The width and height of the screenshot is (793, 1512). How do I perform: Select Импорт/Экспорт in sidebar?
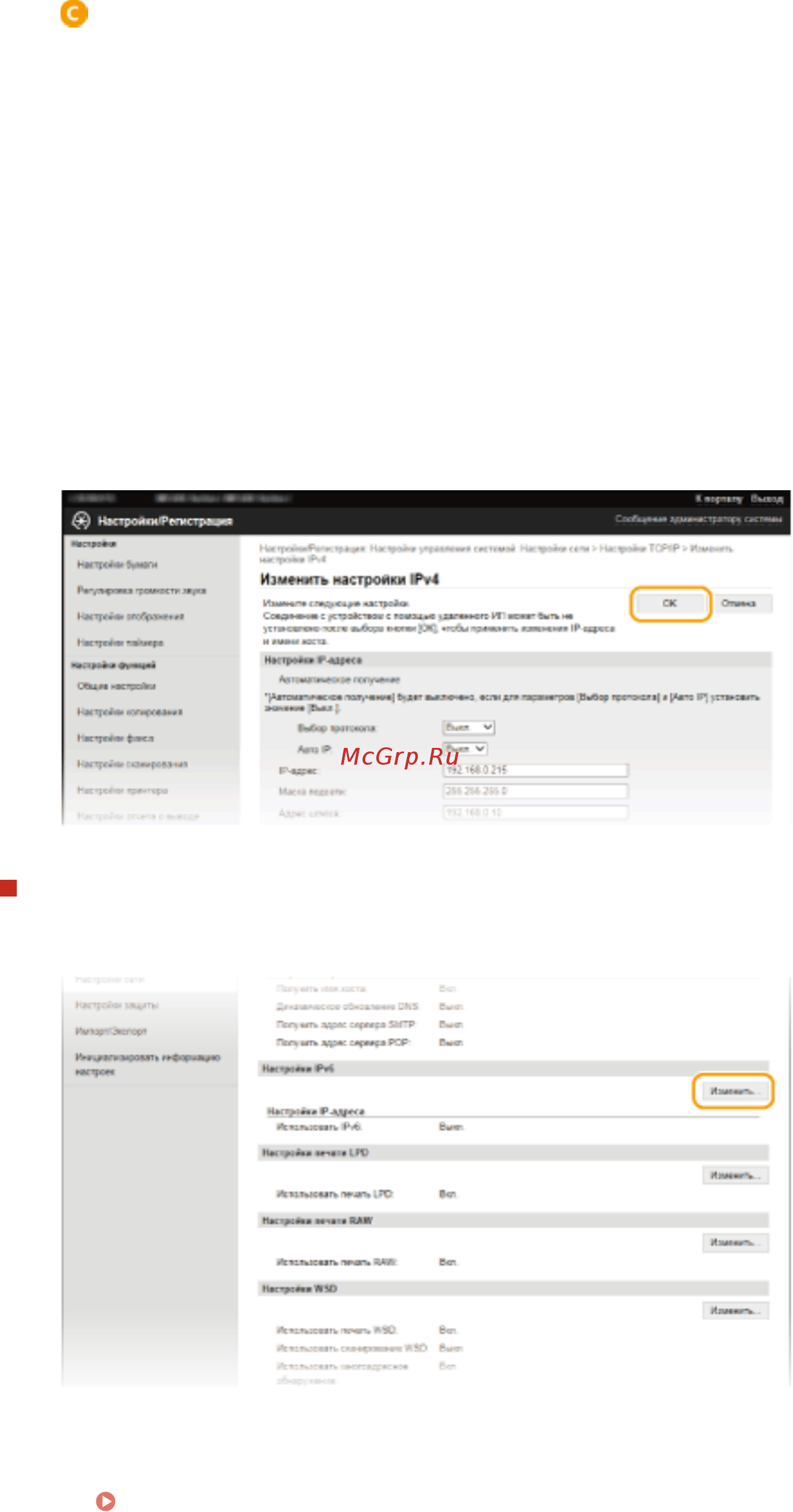tap(111, 1031)
